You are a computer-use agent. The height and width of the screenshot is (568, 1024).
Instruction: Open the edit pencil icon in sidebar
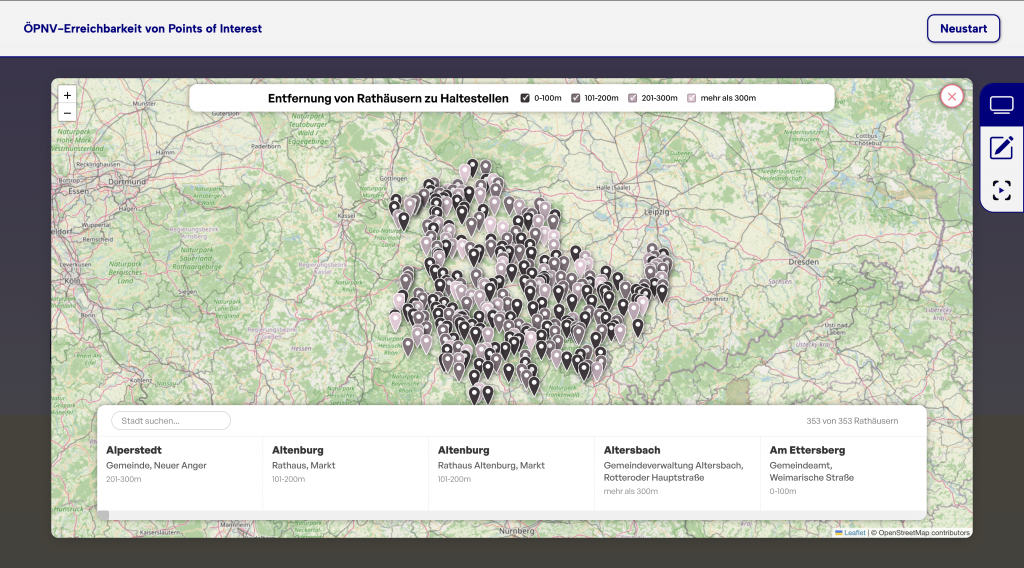click(1001, 148)
